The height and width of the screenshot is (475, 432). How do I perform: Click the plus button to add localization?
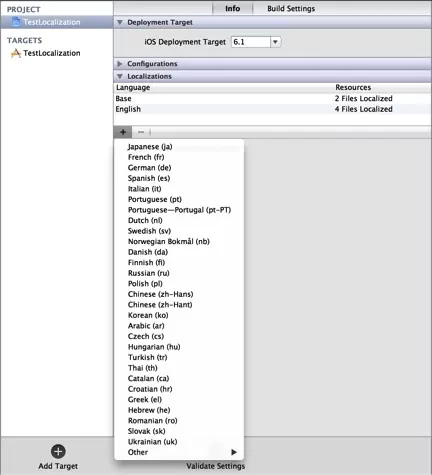(x=123, y=132)
